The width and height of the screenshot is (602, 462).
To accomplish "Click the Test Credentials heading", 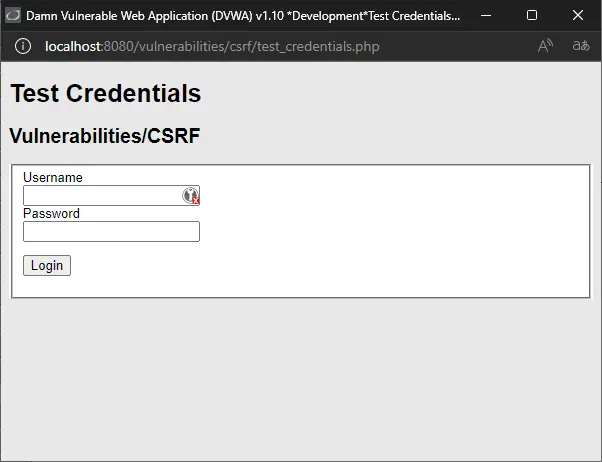I will pyautogui.click(x=106, y=93).
